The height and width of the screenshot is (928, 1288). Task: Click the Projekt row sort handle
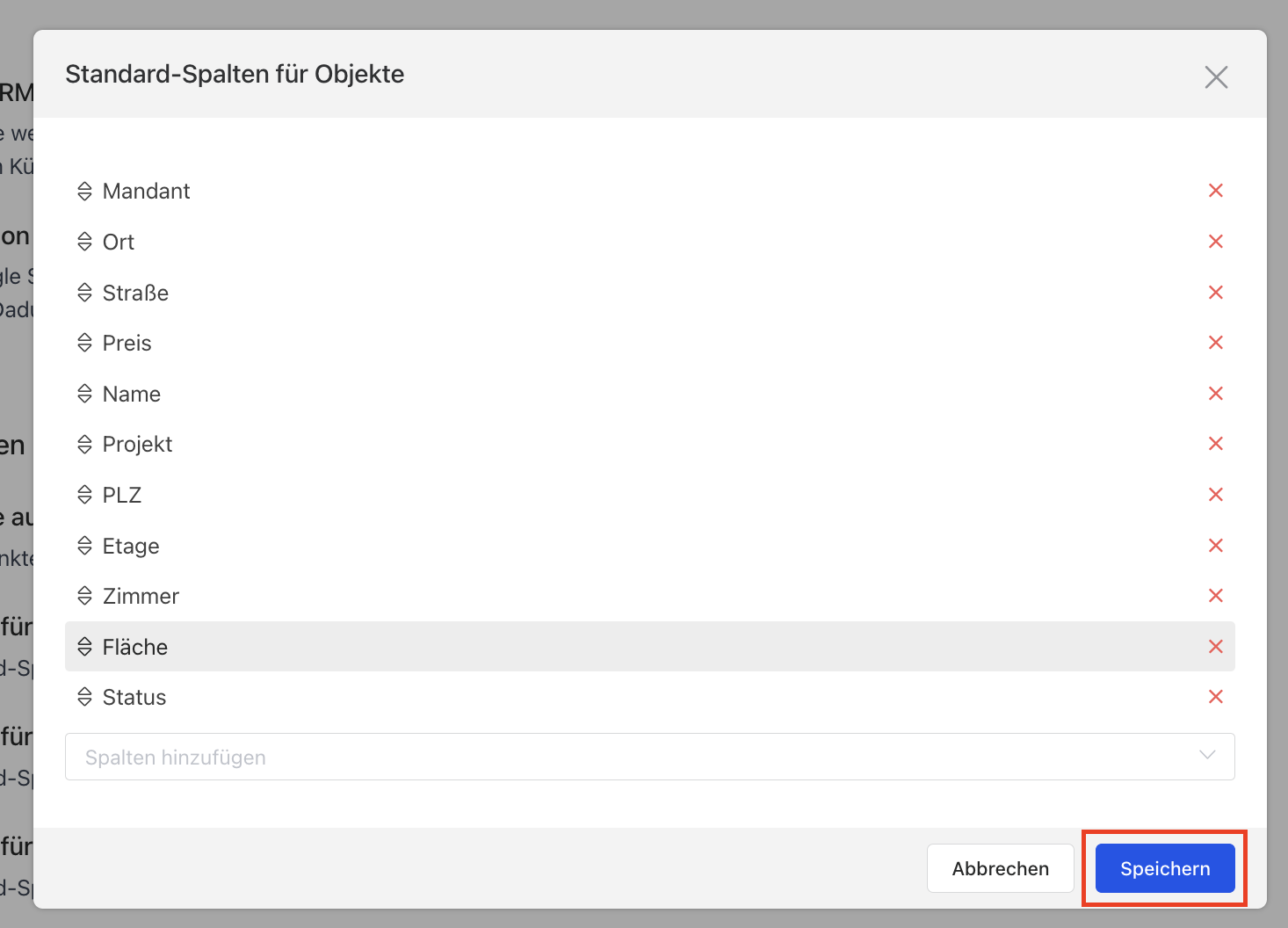pos(84,444)
